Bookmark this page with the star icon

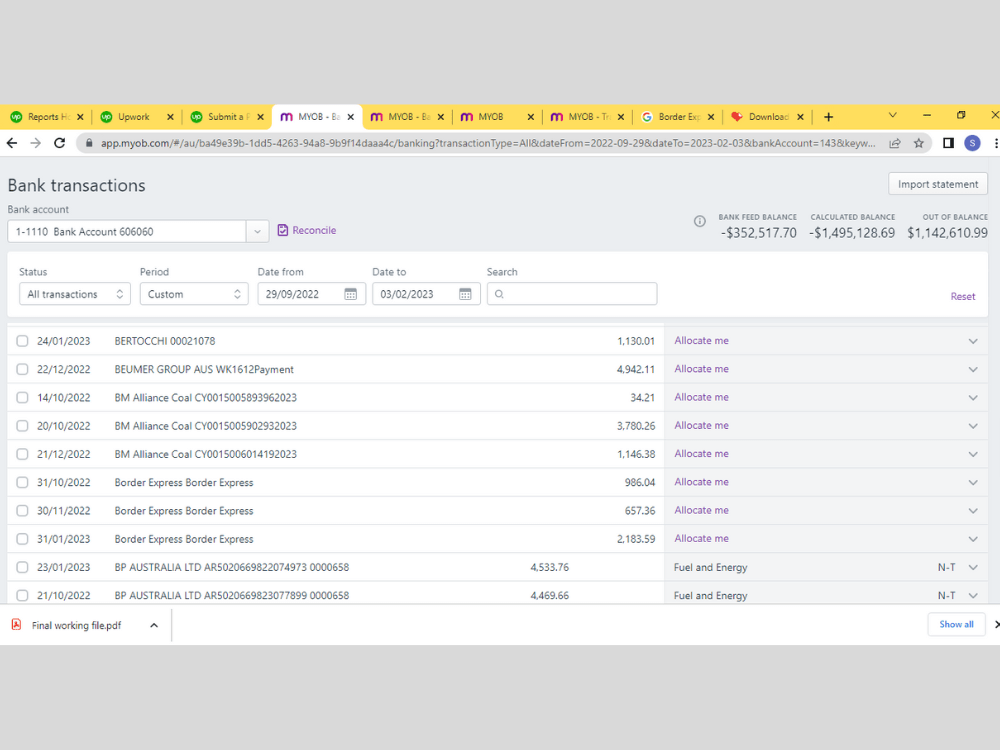(x=918, y=143)
